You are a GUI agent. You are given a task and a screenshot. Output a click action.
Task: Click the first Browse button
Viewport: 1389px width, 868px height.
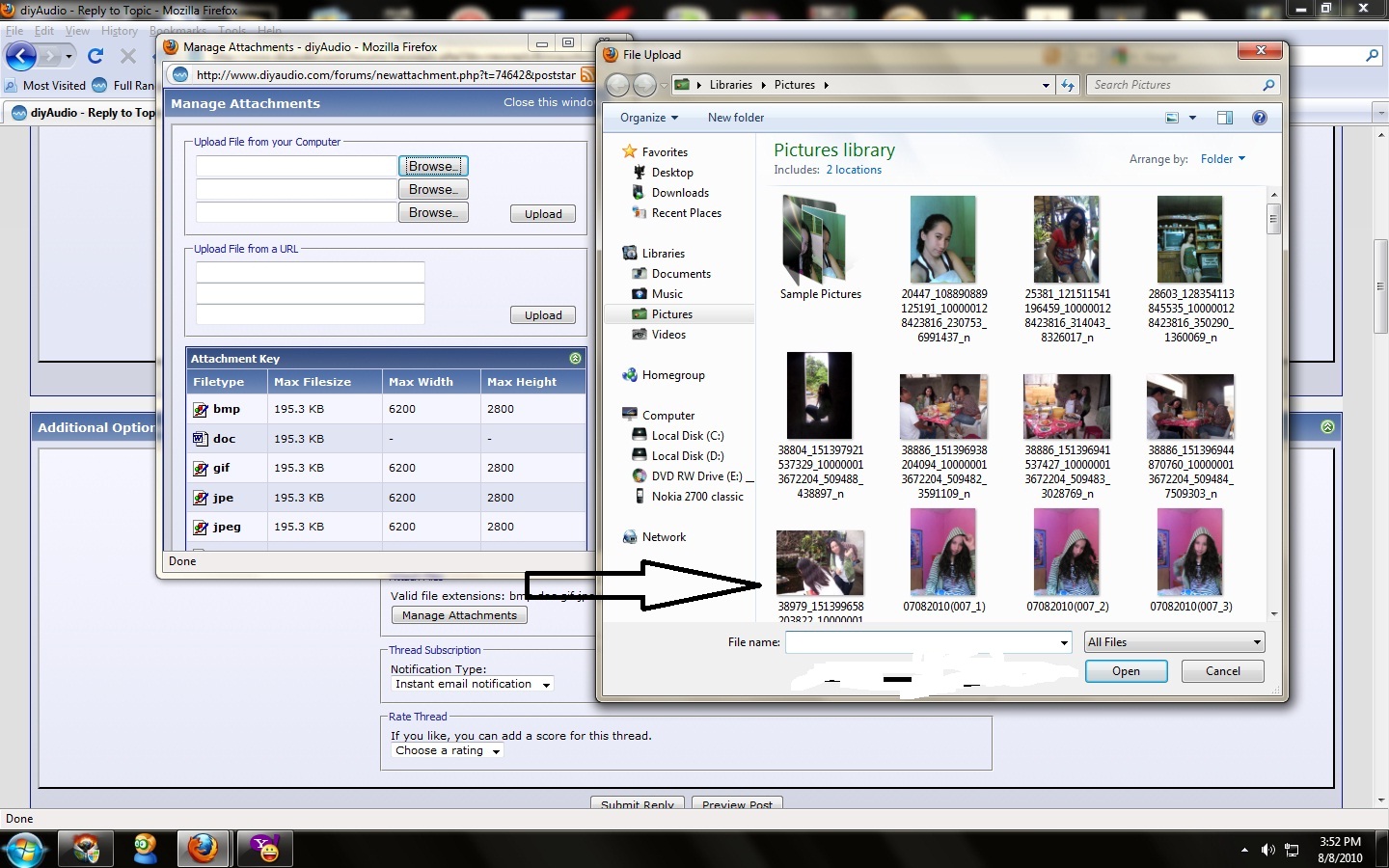pyautogui.click(x=433, y=166)
